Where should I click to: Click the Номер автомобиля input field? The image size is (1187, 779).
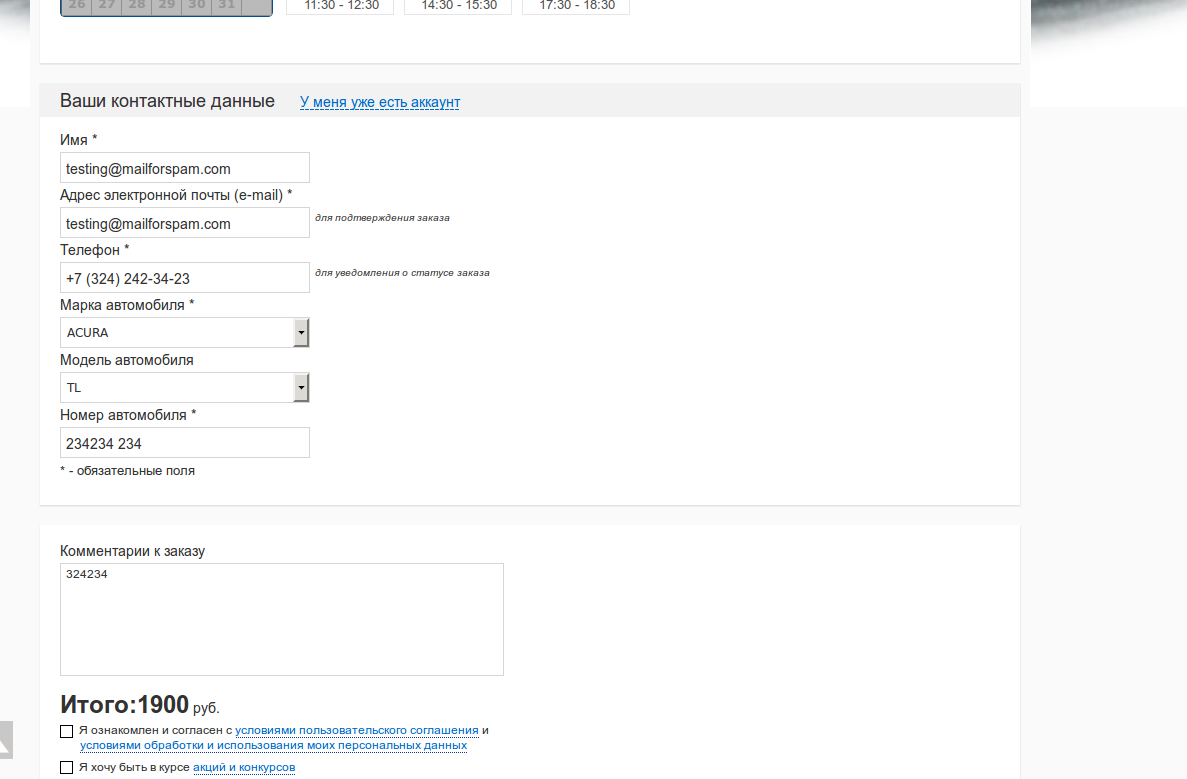pos(185,443)
